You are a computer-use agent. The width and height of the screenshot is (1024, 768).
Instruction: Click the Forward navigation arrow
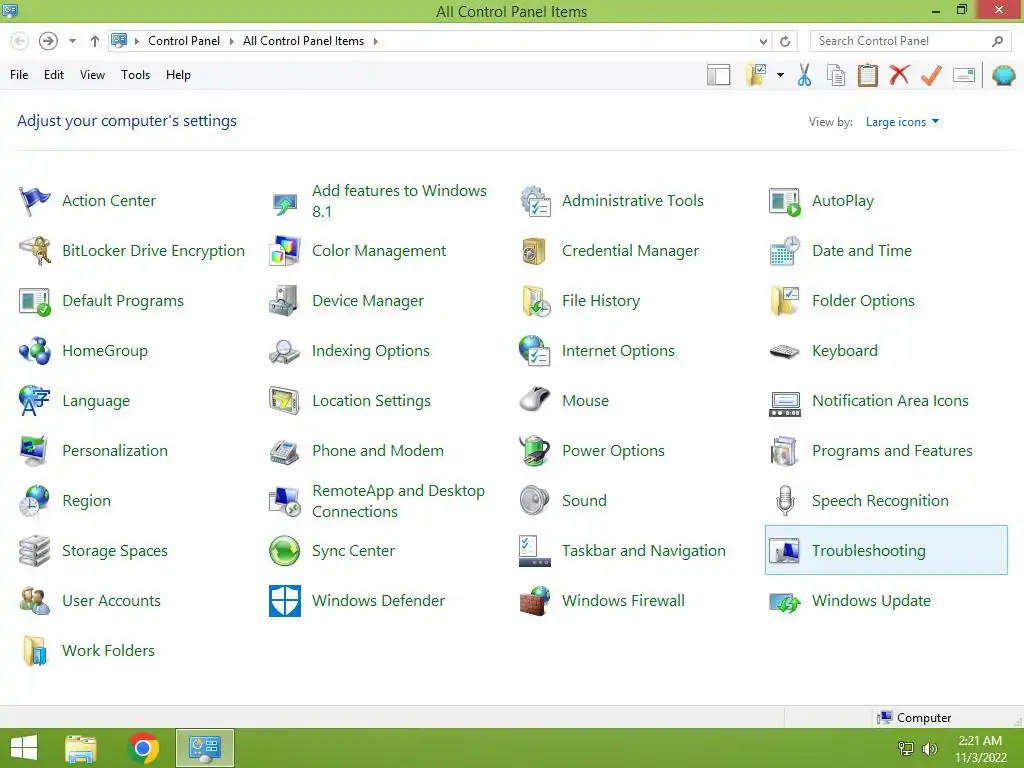point(48,41)
